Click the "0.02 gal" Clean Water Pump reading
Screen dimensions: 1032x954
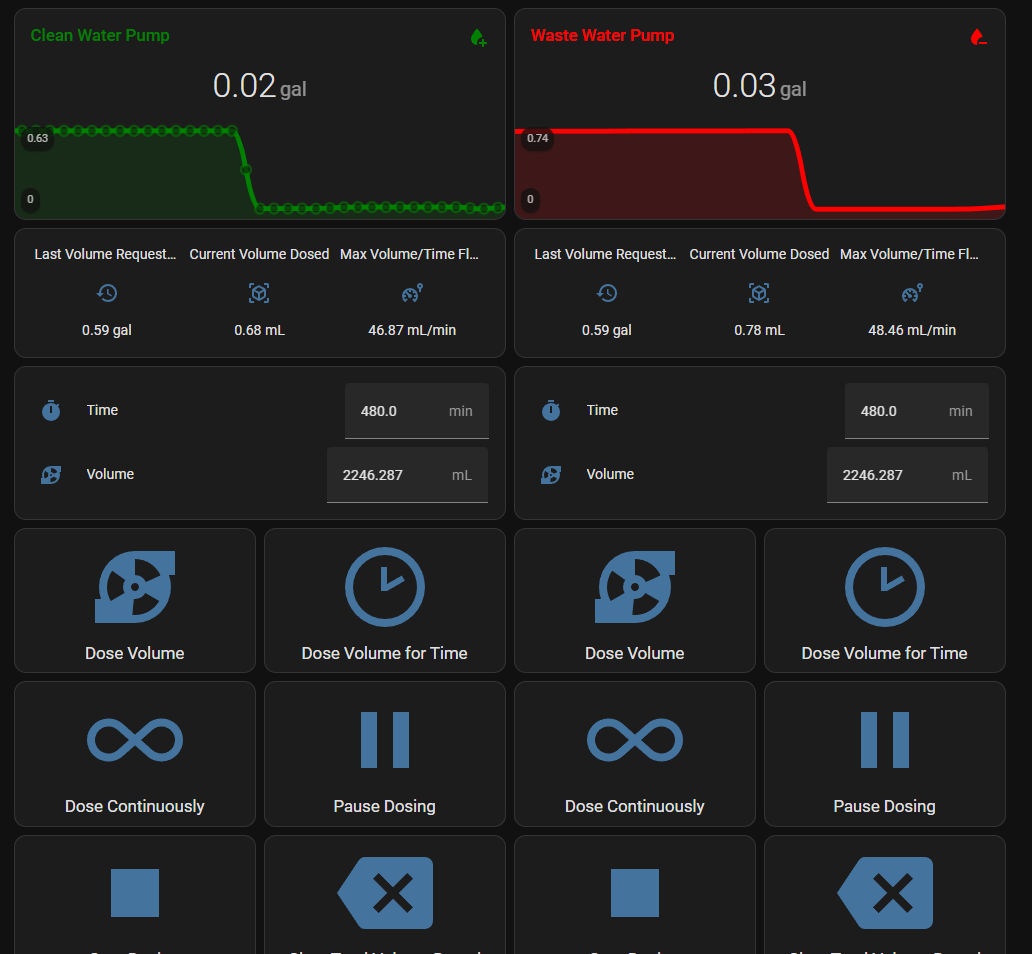(x=260, y=86)
